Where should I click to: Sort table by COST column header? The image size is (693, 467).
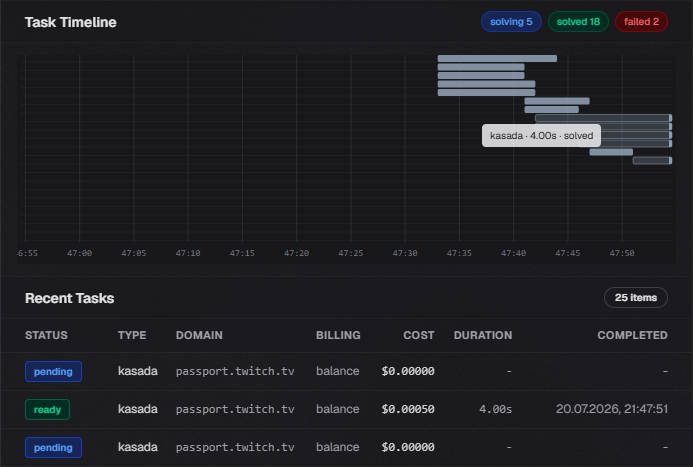click(419, 335)
